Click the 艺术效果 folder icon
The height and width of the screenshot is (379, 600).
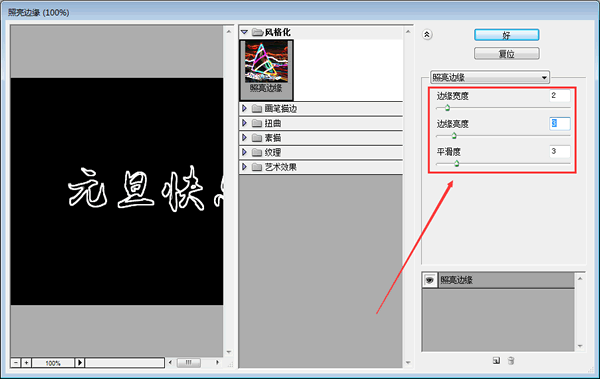pos(257,167)
